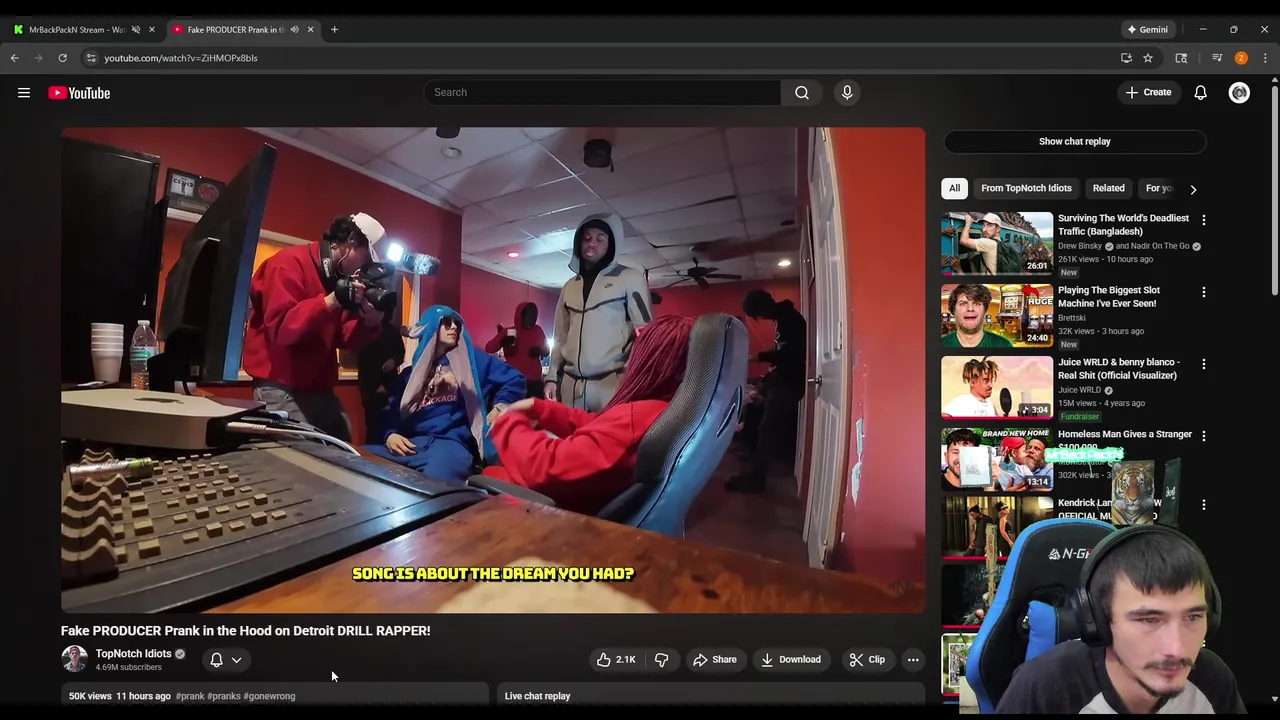The width and height of the screenshot is (1280, 720).
Task: Close the Fake PRODUCER Prank tab
Action: coord(310,29)
